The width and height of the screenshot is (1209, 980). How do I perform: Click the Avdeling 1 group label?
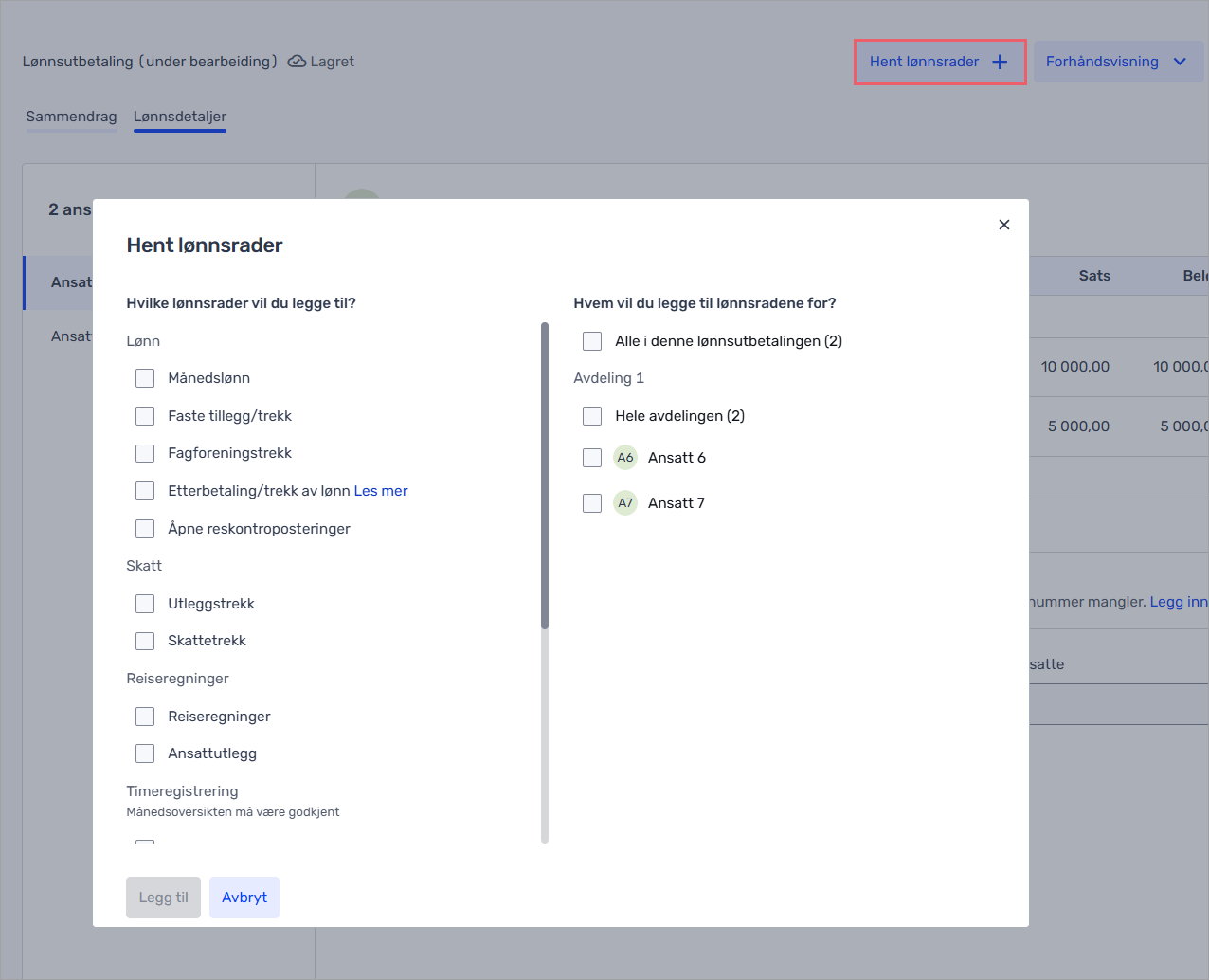pos(608,378)
